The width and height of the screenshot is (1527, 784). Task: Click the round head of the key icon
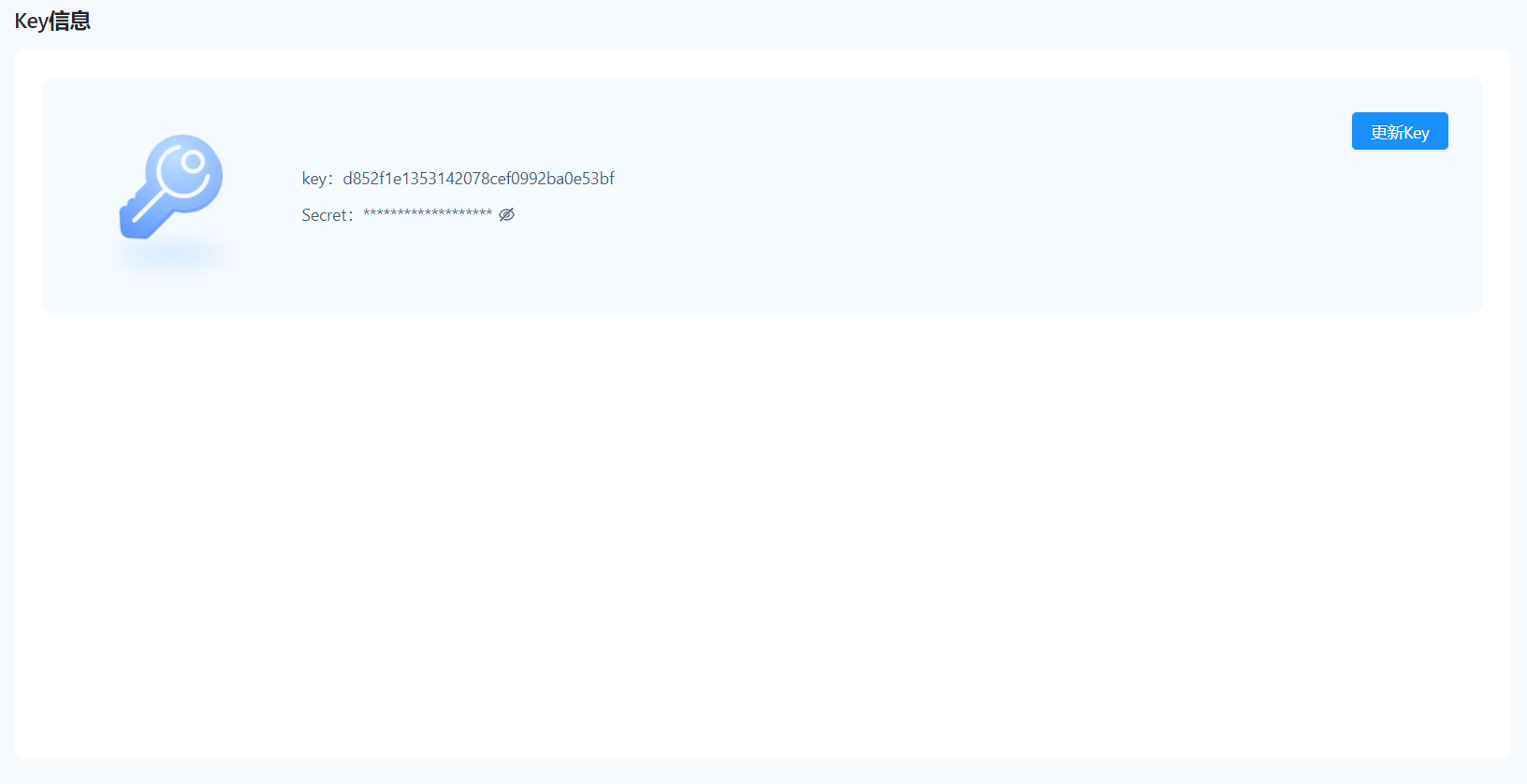[x=188, y=170]
